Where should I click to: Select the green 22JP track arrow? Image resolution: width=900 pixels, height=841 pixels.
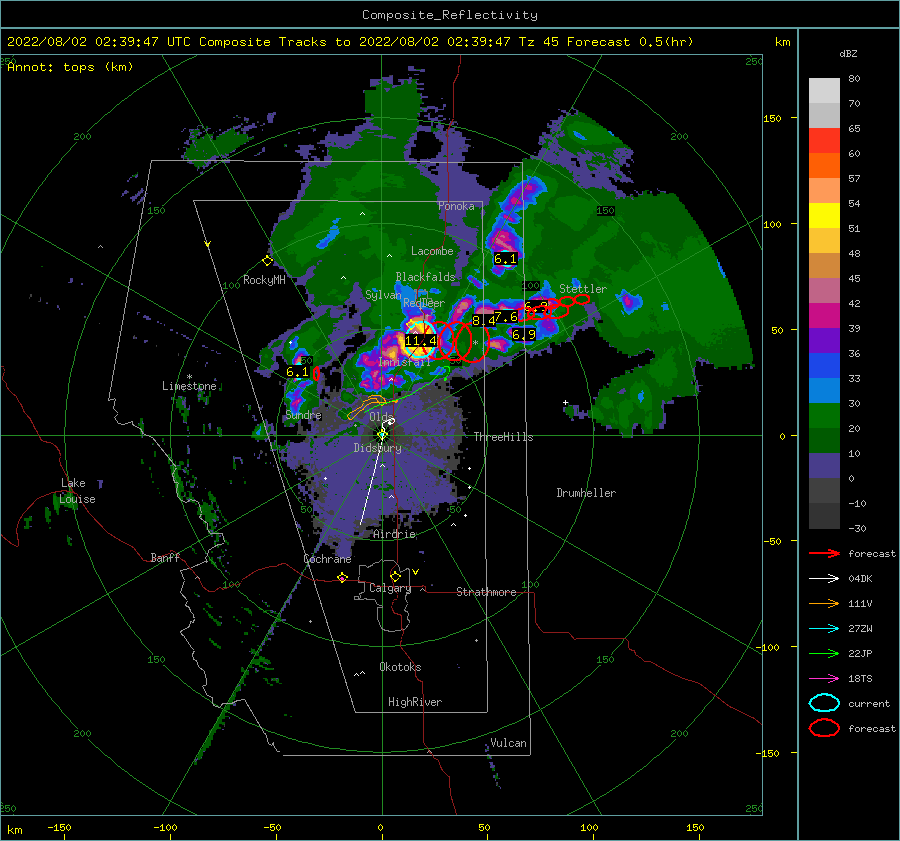click(x=824, y=653)
